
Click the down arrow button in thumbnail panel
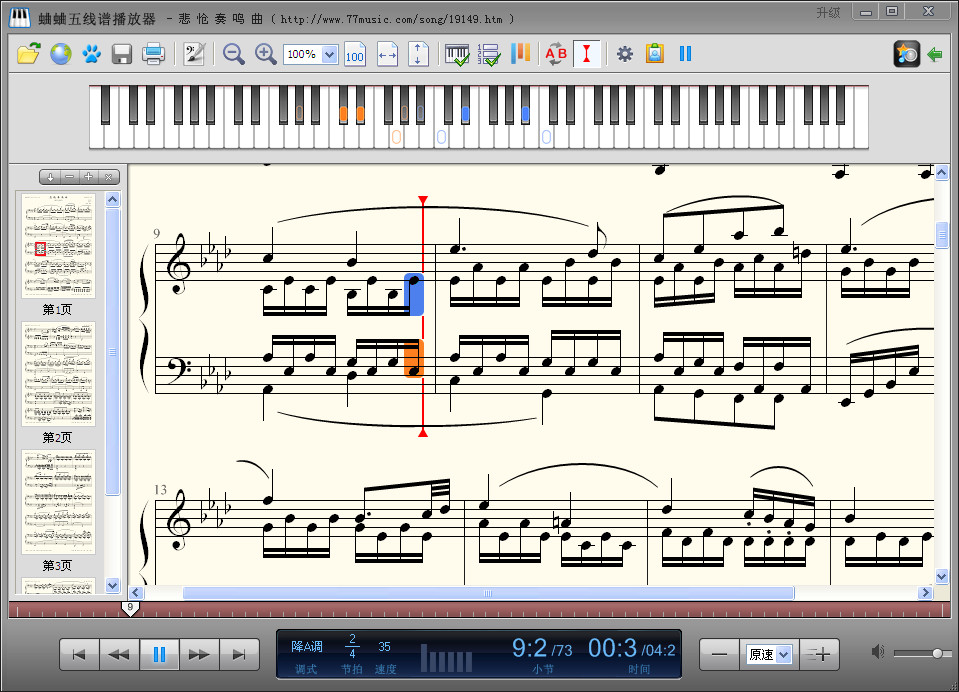pos(50,177)
